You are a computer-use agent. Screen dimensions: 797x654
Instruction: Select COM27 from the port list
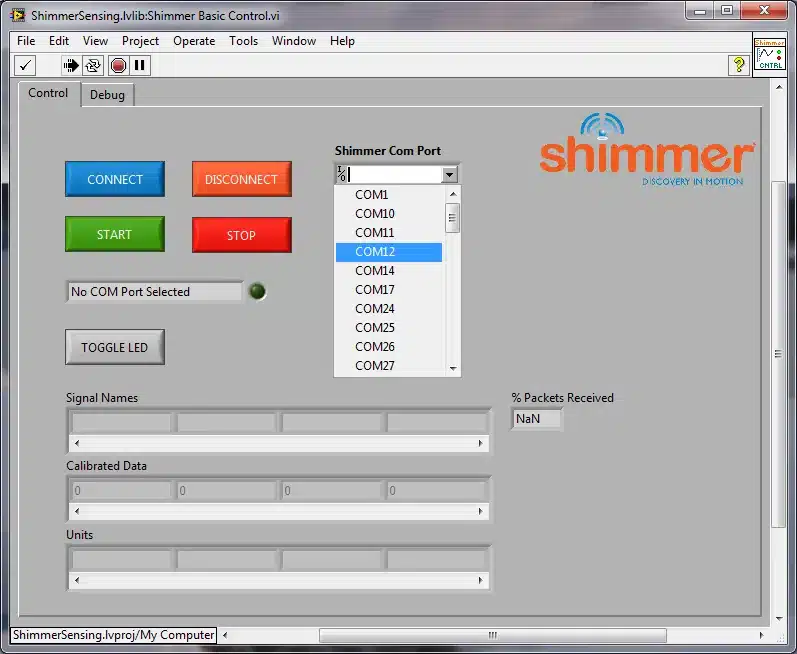389,365
